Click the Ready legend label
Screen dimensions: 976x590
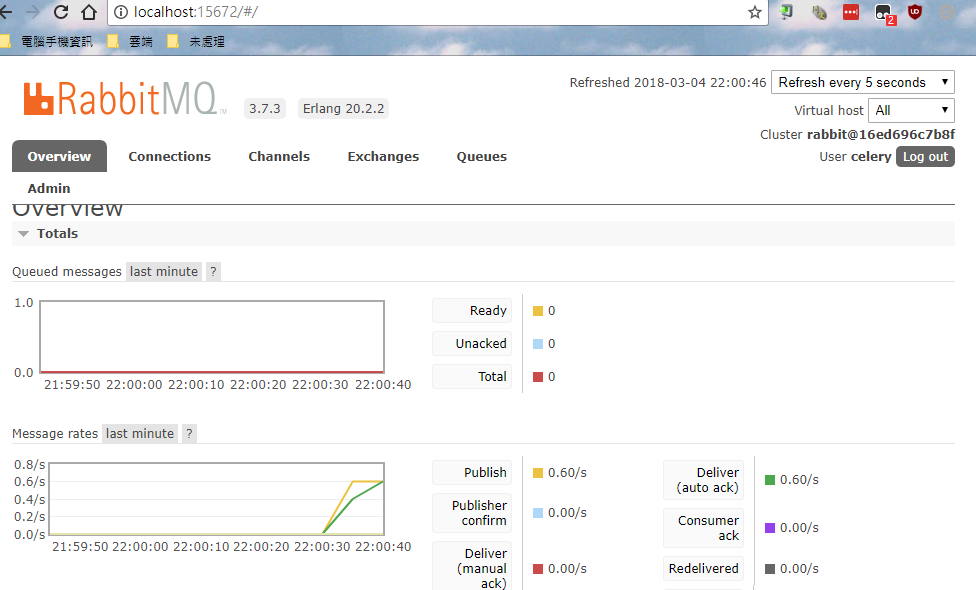[x=472, y=311]
